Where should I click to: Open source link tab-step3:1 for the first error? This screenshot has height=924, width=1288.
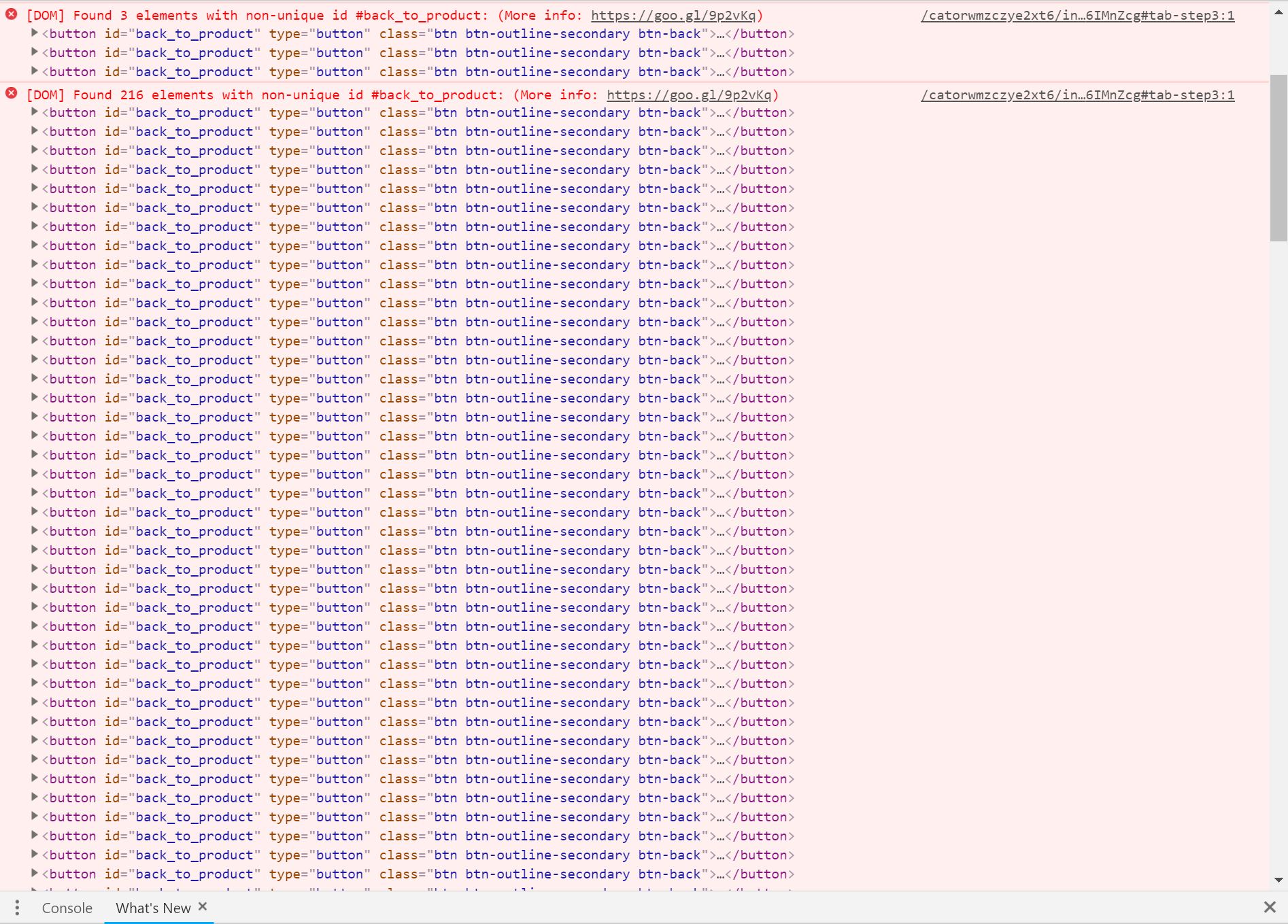tap(1077, 15)
